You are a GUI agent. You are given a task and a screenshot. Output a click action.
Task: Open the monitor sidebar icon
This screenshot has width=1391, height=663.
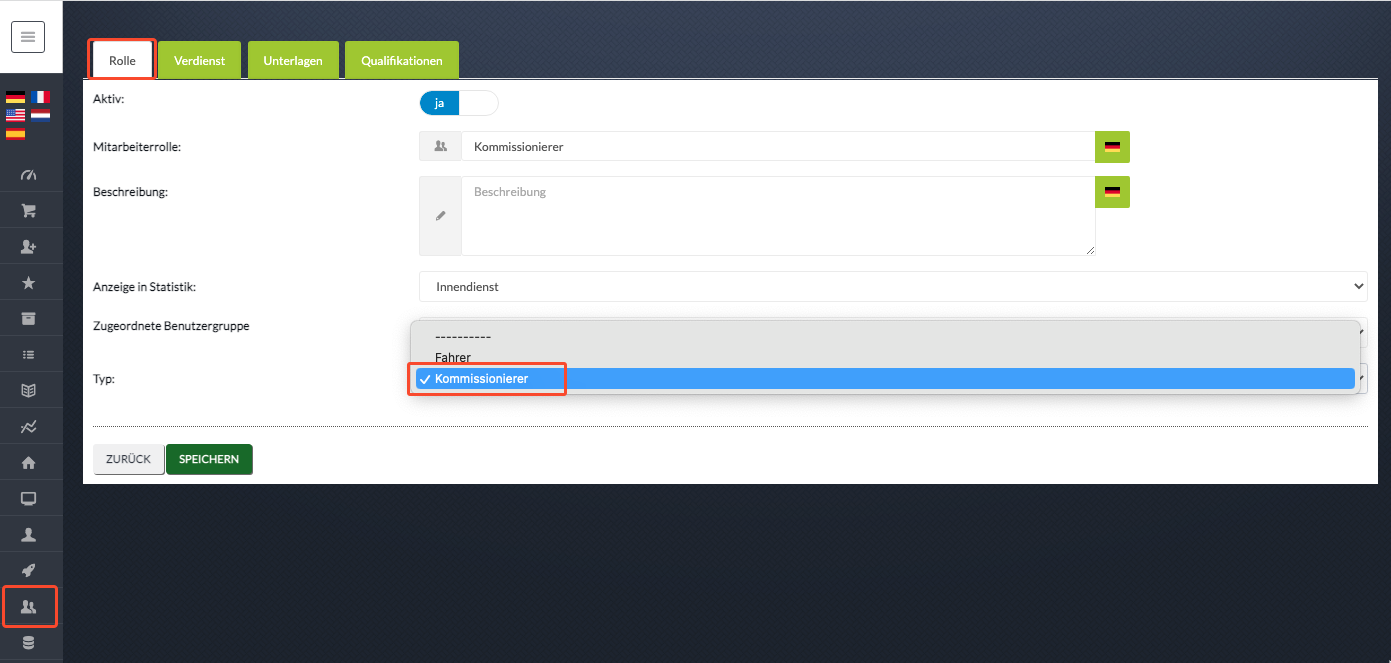click(x=29, y=498)
